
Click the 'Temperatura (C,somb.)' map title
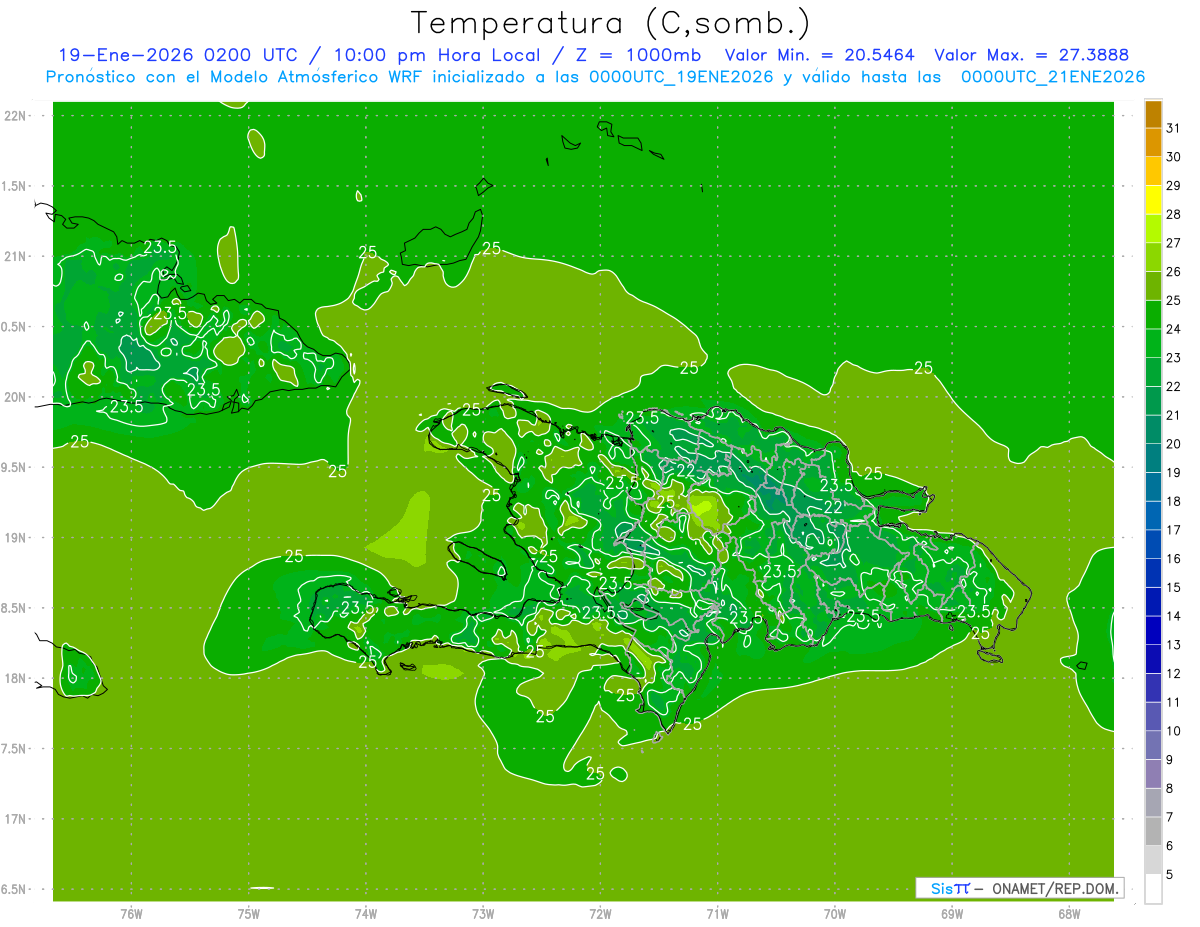tap(610, 23)
